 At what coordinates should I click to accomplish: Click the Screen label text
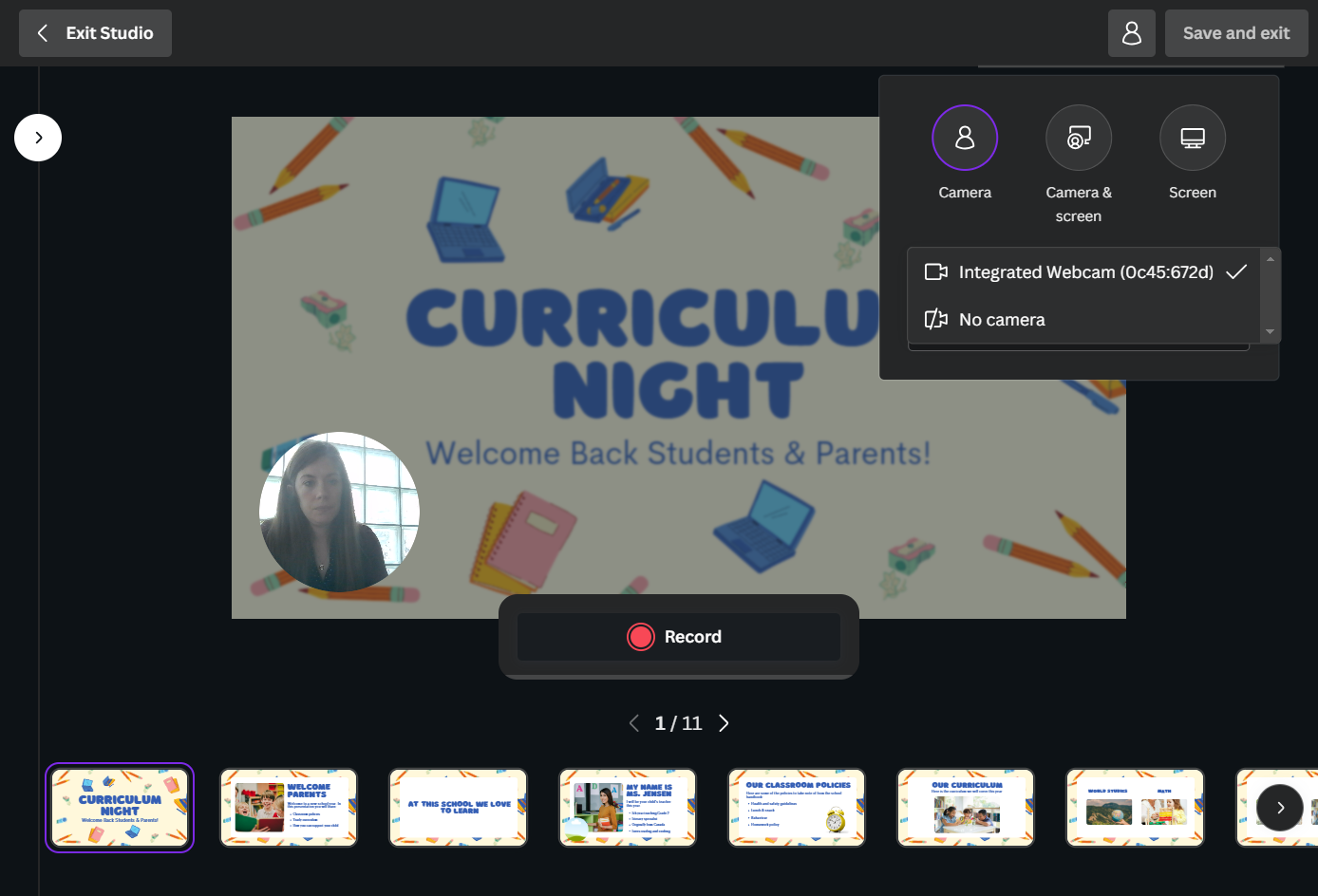[x=1193, y=193]
